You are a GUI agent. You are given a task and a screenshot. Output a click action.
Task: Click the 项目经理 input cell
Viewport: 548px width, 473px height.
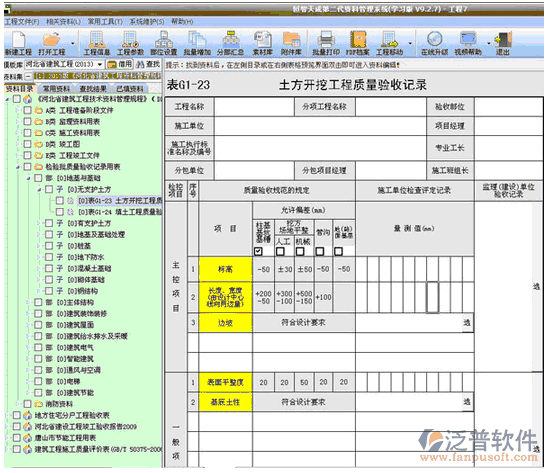[x=509, y=126]
